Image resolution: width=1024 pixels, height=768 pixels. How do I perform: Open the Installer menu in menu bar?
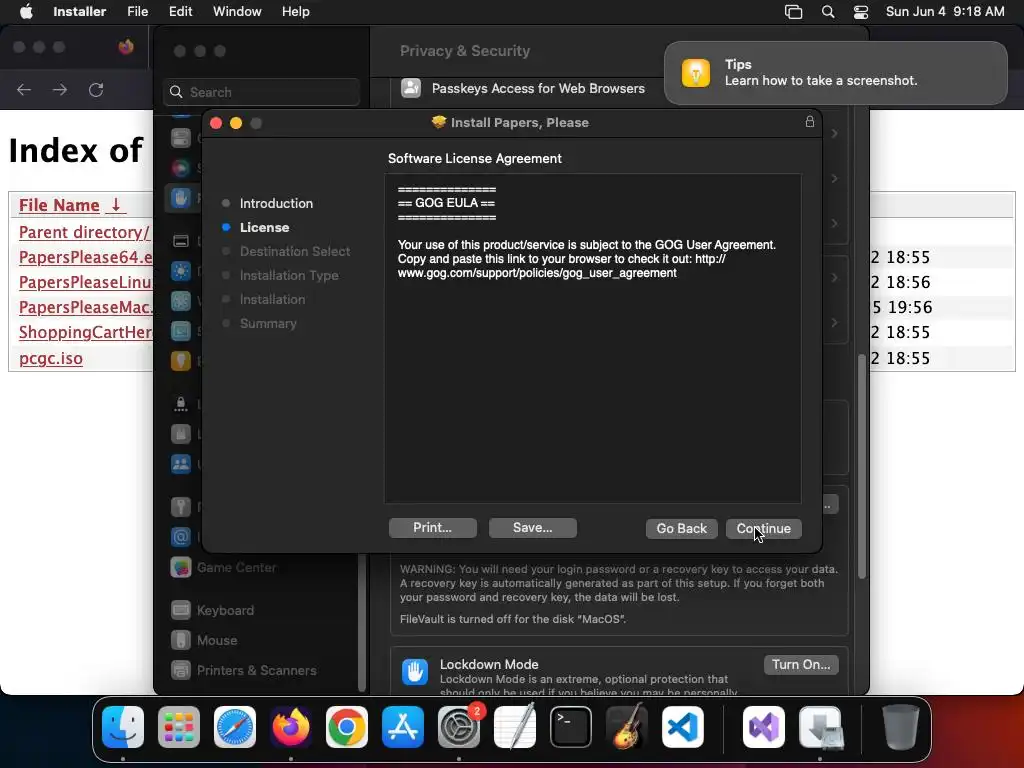pos(80,12)
